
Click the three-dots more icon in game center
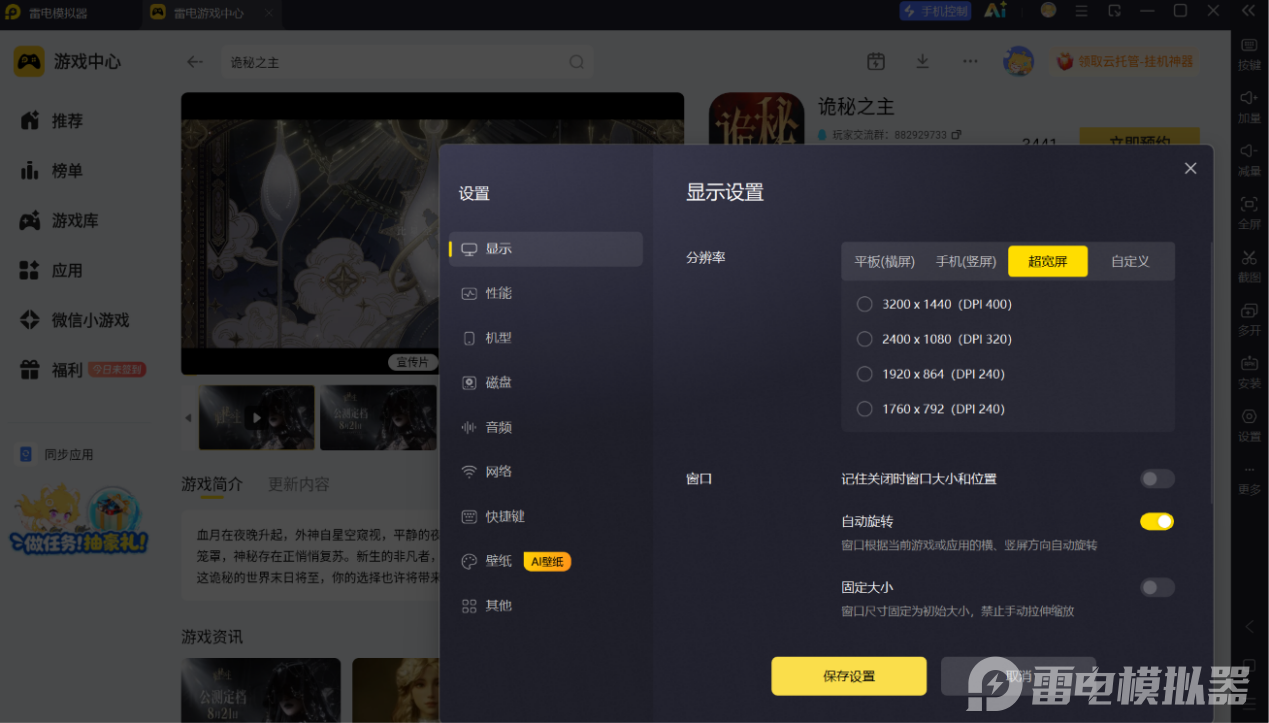[x=970, y=61]
